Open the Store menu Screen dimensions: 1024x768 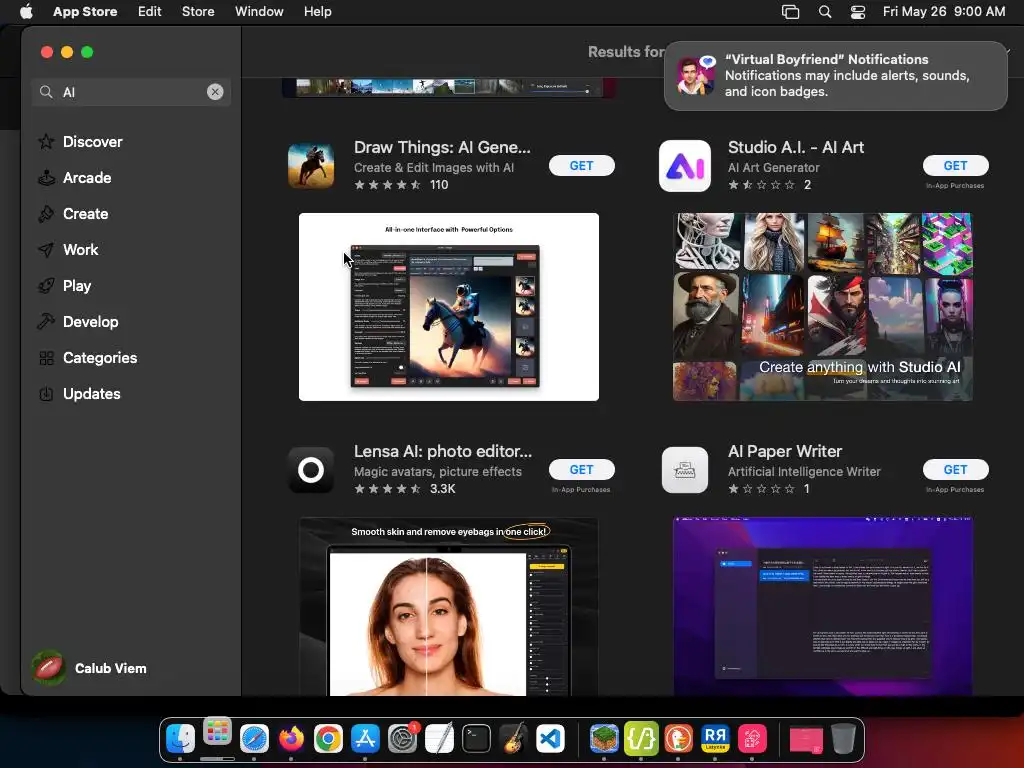[x=198, y=12]
